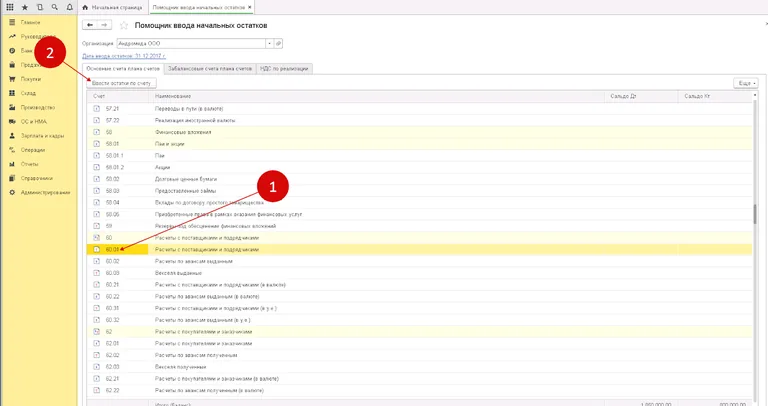Select account row 62.01
The height and width of the screenshot is (406, 768).
point(113,343)
